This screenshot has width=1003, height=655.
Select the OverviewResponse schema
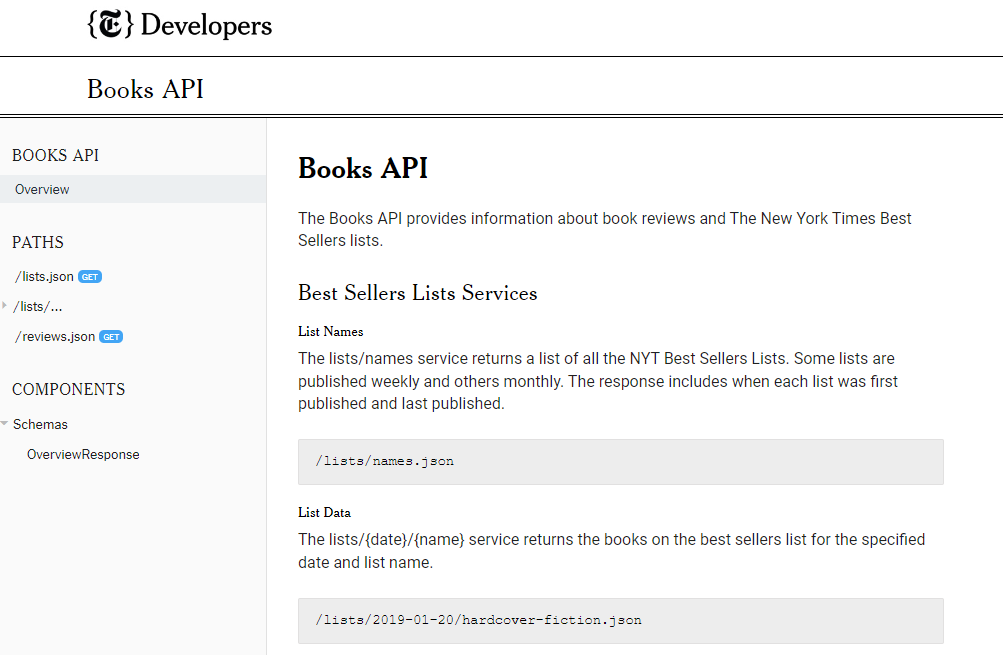pos(83,454)
